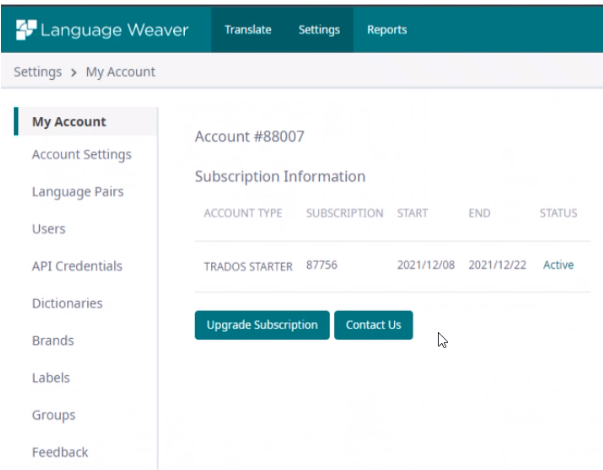
Task: Click the end date 2021/12/22
Action: [x=497, y=265]
